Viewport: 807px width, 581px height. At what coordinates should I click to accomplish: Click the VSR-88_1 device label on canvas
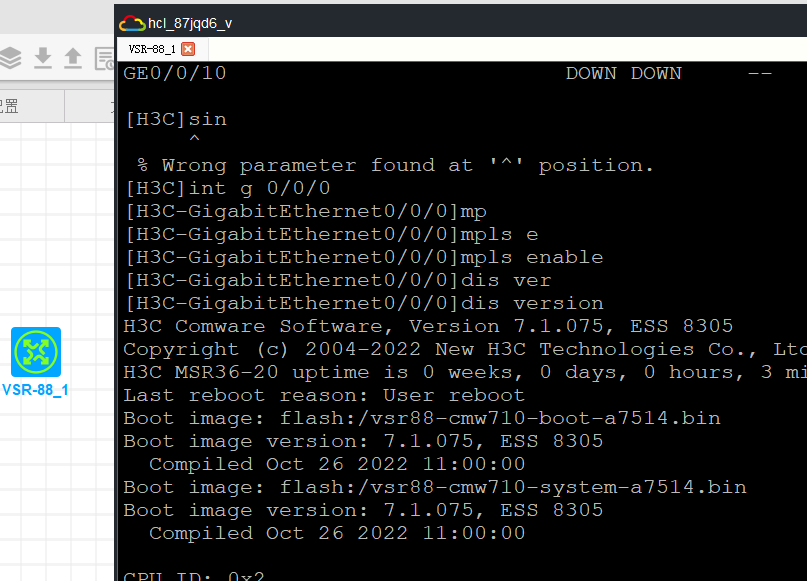click(35, 390)
